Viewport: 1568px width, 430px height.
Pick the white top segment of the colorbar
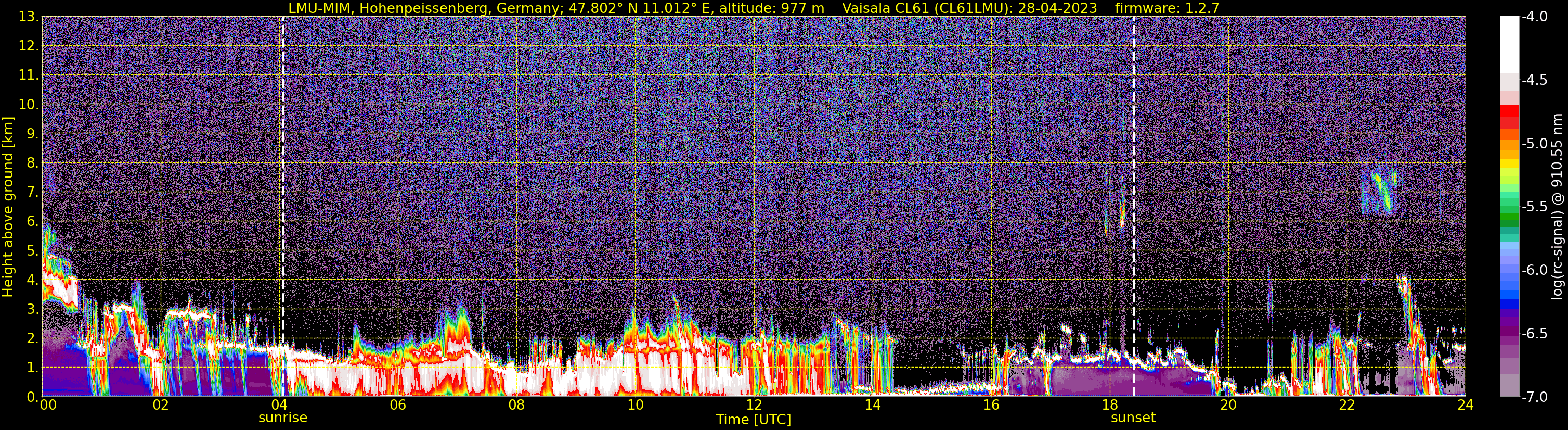click(x=1509, y=44)
